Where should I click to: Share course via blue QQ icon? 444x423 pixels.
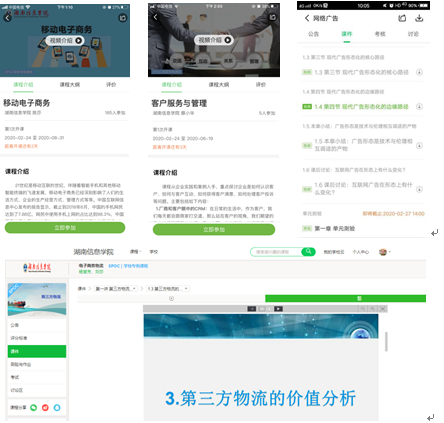57,407
